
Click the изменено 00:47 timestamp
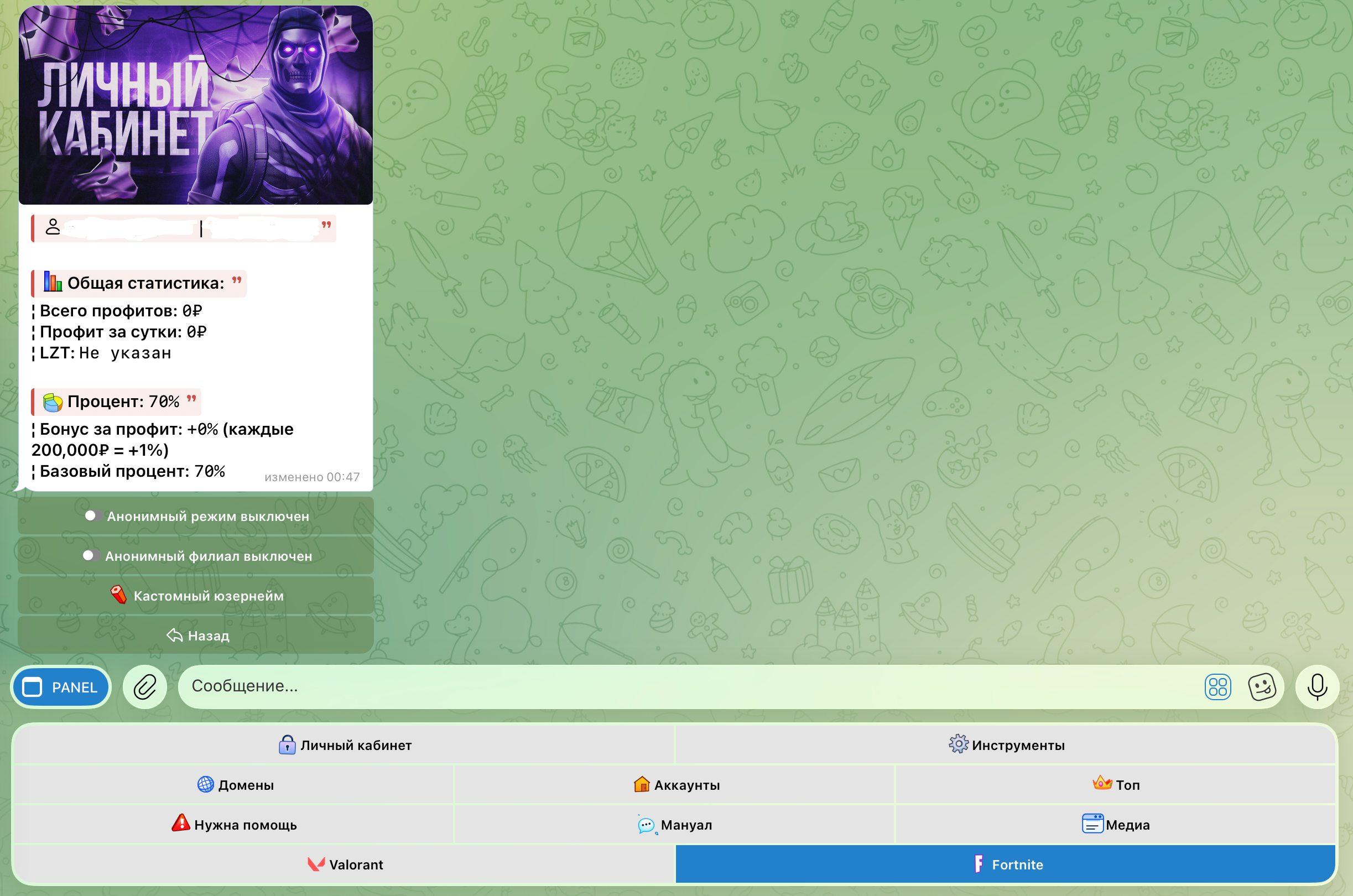pos(312,477)
